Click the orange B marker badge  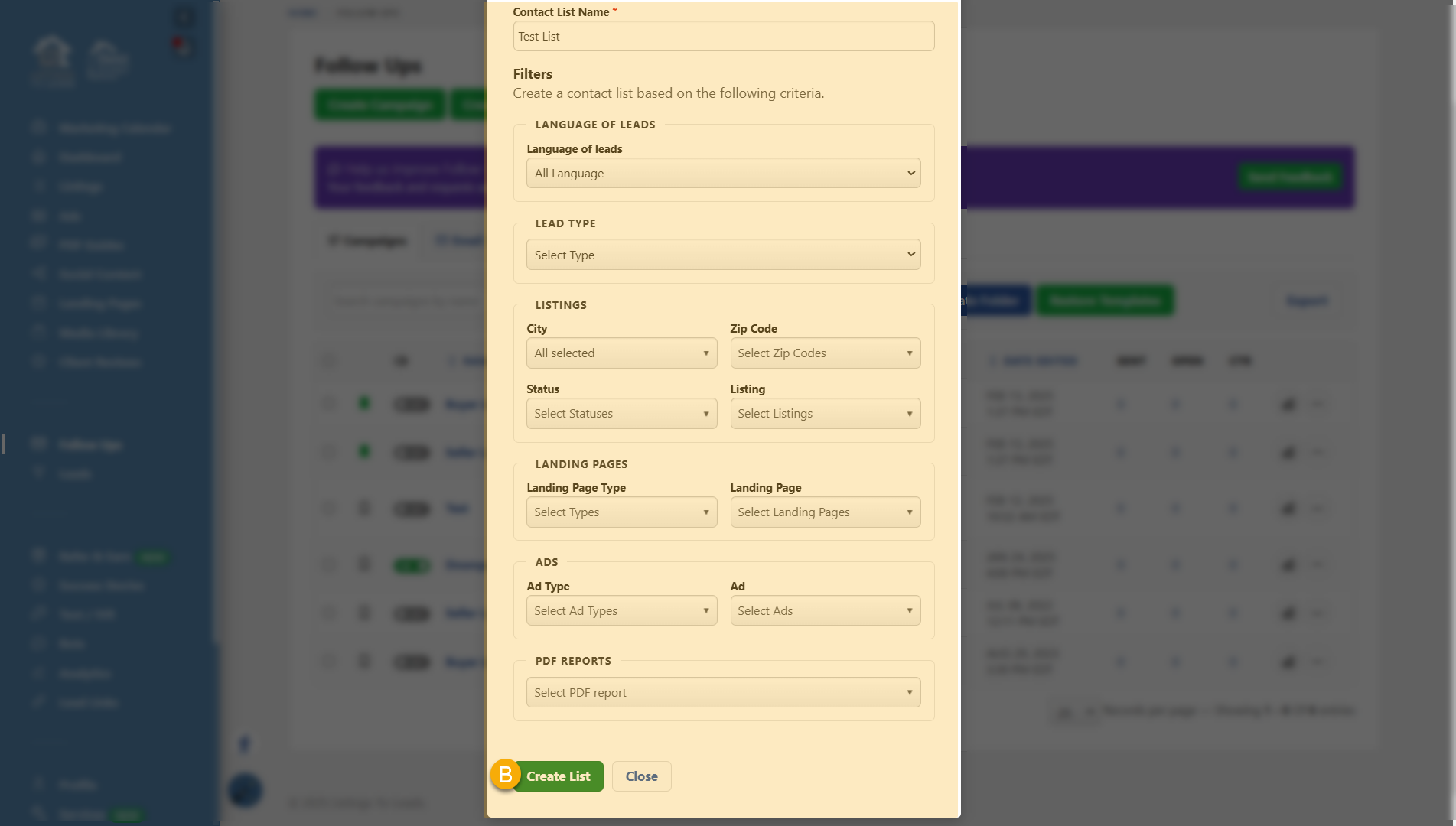pyautogui.click(x=507, y=776)
